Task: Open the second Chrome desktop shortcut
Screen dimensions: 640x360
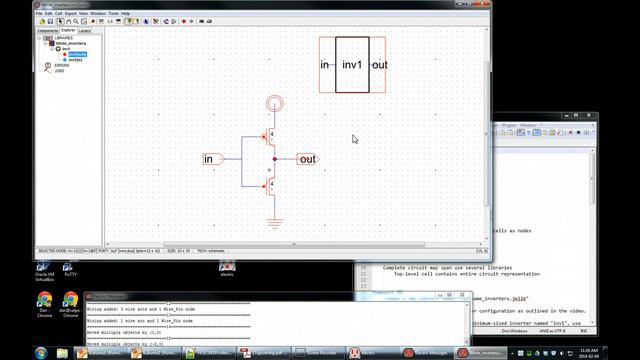Action: [x=70, y=304]
